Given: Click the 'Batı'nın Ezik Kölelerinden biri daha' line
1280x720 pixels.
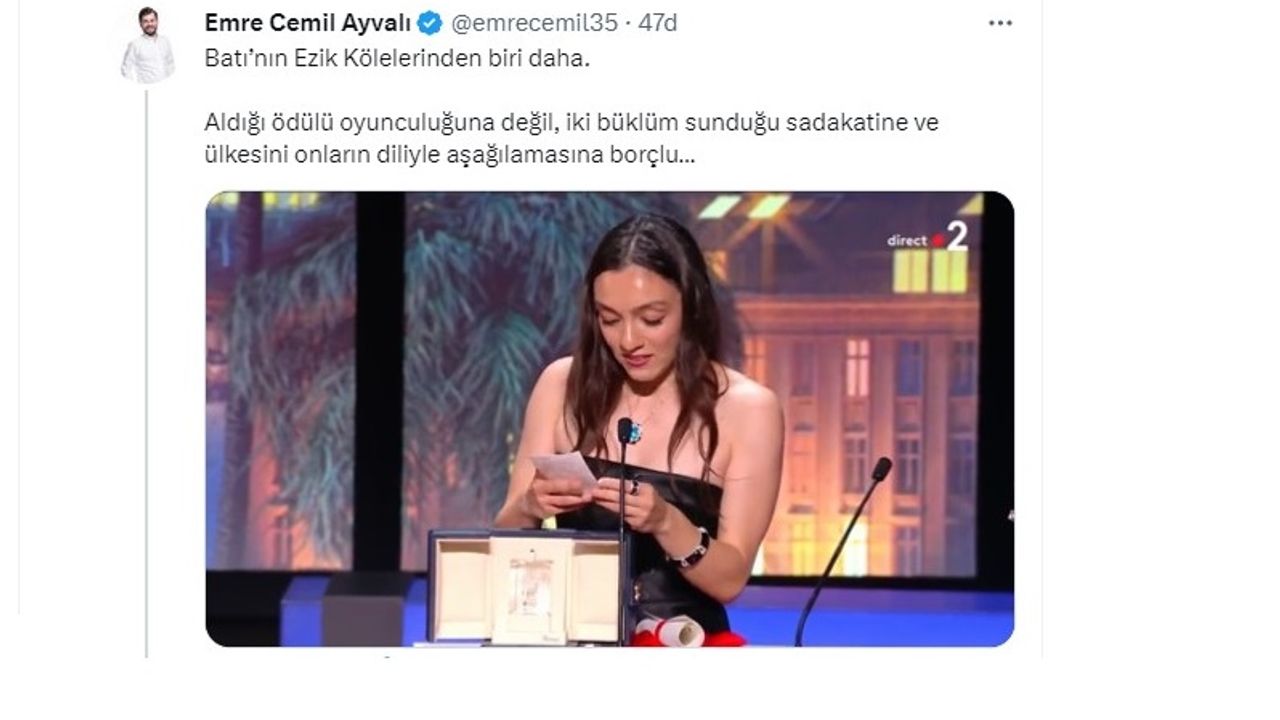Looking at the screenshot, I should pyautogui.click(x=398, y=59).
